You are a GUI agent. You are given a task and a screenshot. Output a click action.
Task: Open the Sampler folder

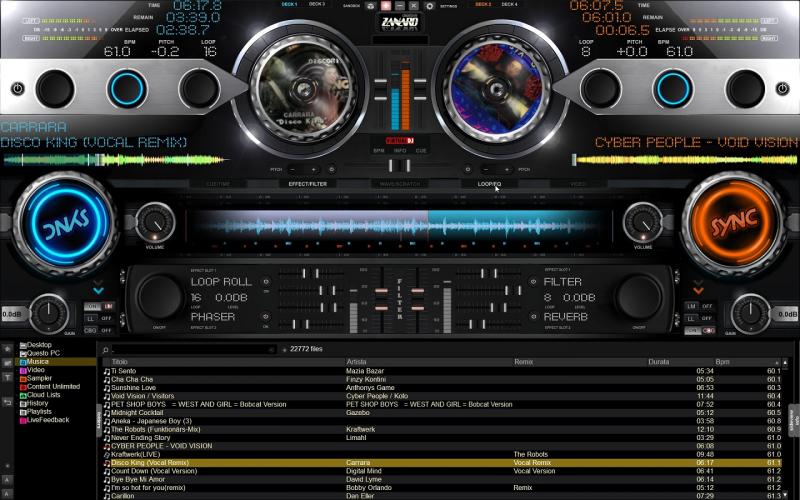coord(36,378)
